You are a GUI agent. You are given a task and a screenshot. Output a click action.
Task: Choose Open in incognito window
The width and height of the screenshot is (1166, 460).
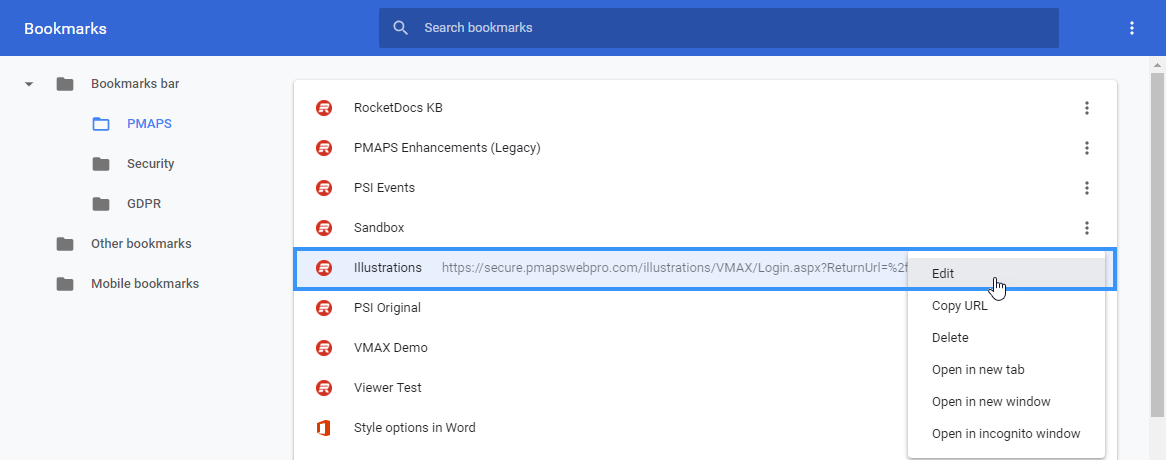coord(1006,433)
